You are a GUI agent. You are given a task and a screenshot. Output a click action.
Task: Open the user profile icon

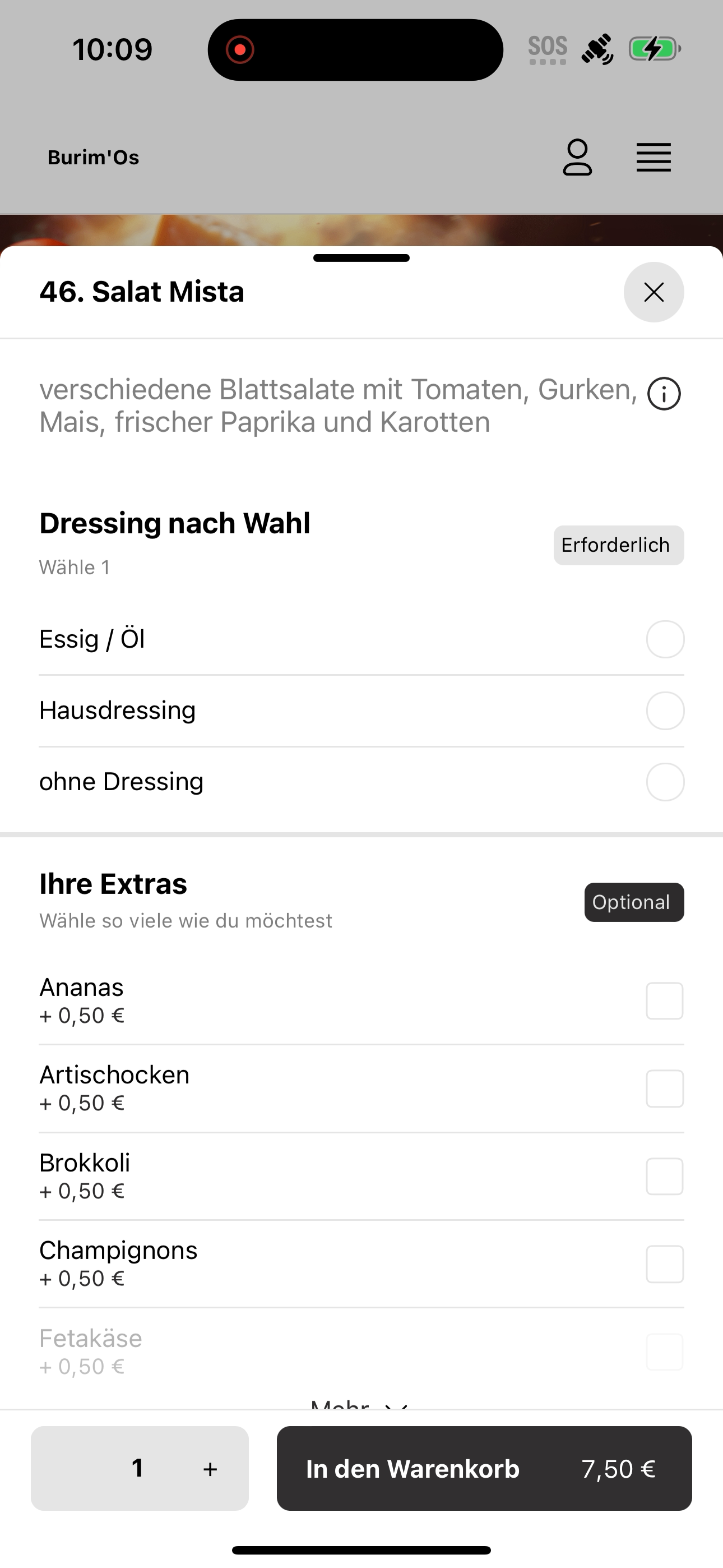tap(577, 157)
